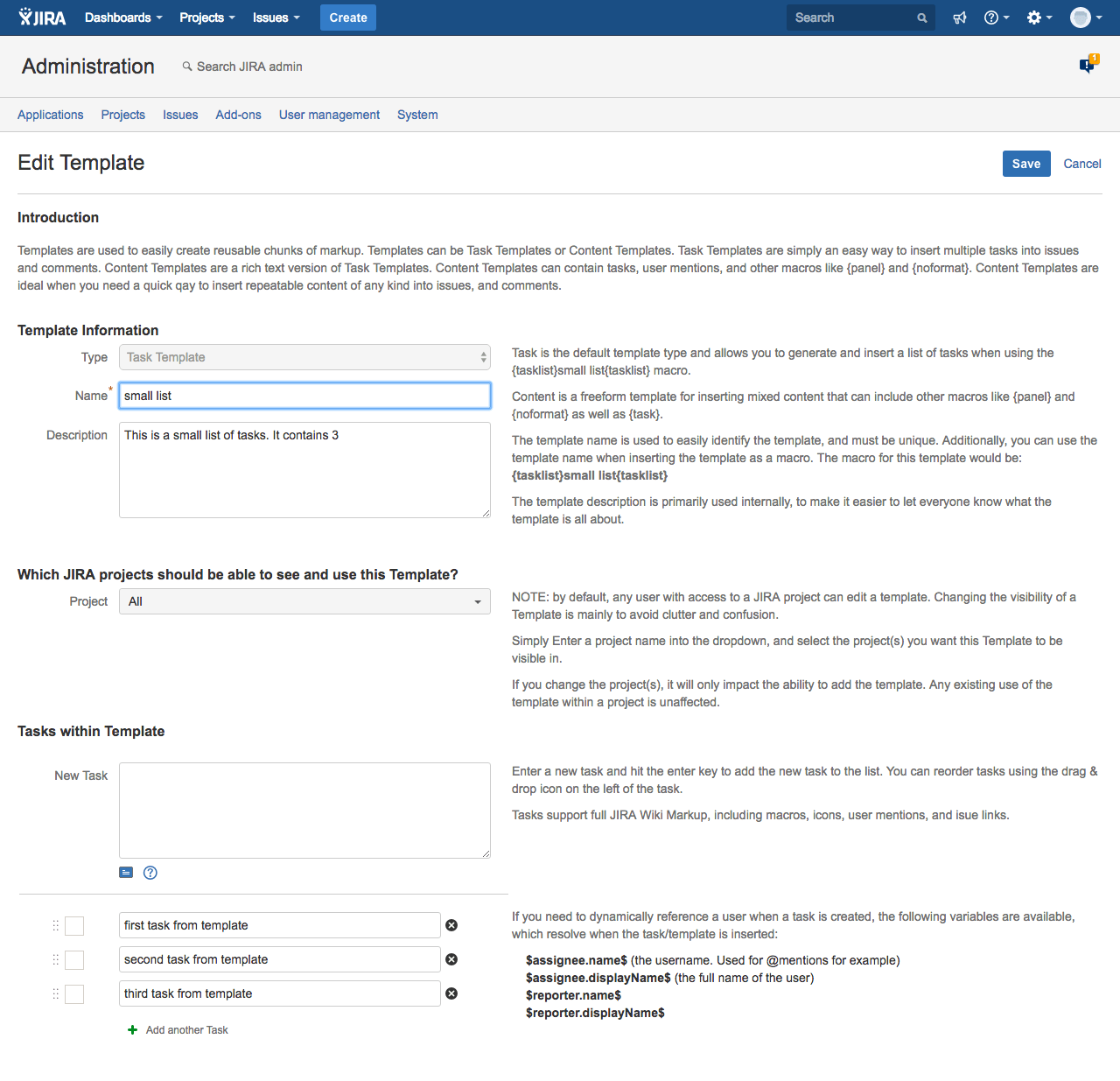Save the template with the Save button
The height and width of the screenshot is (1081, 1120).
tap(1025, 164)
